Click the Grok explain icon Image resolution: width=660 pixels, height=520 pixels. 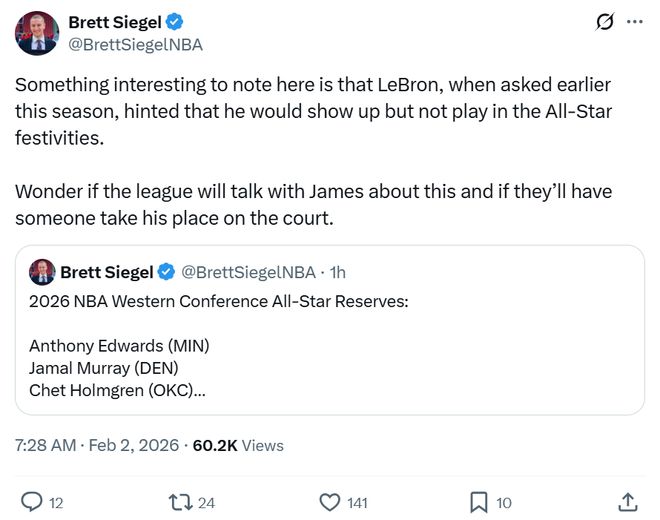pyautogui.click(x=604, y=22)
